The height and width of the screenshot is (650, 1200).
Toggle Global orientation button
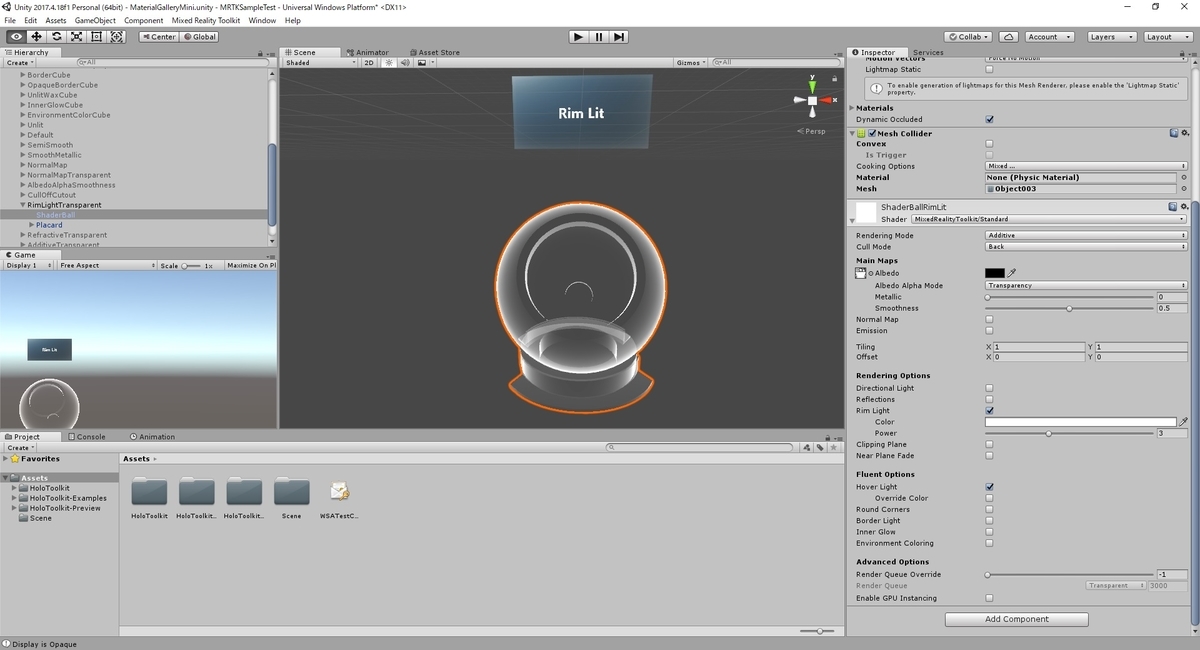click(199, 37)
